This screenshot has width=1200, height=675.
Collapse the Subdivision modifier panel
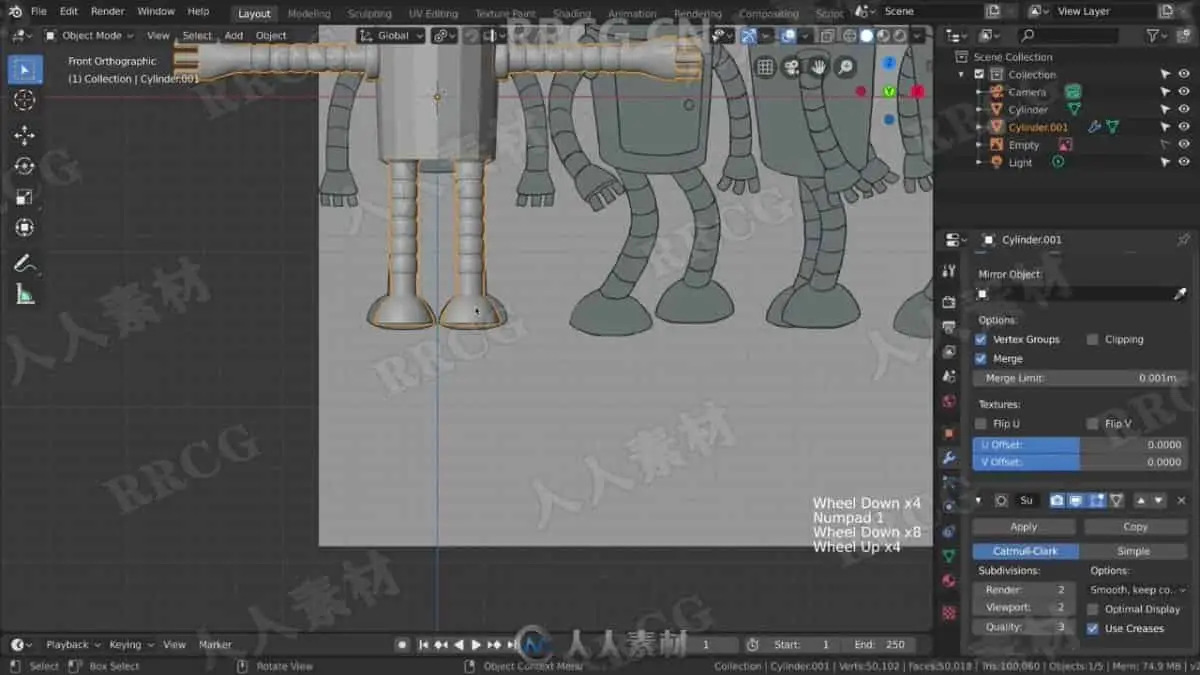978,500
